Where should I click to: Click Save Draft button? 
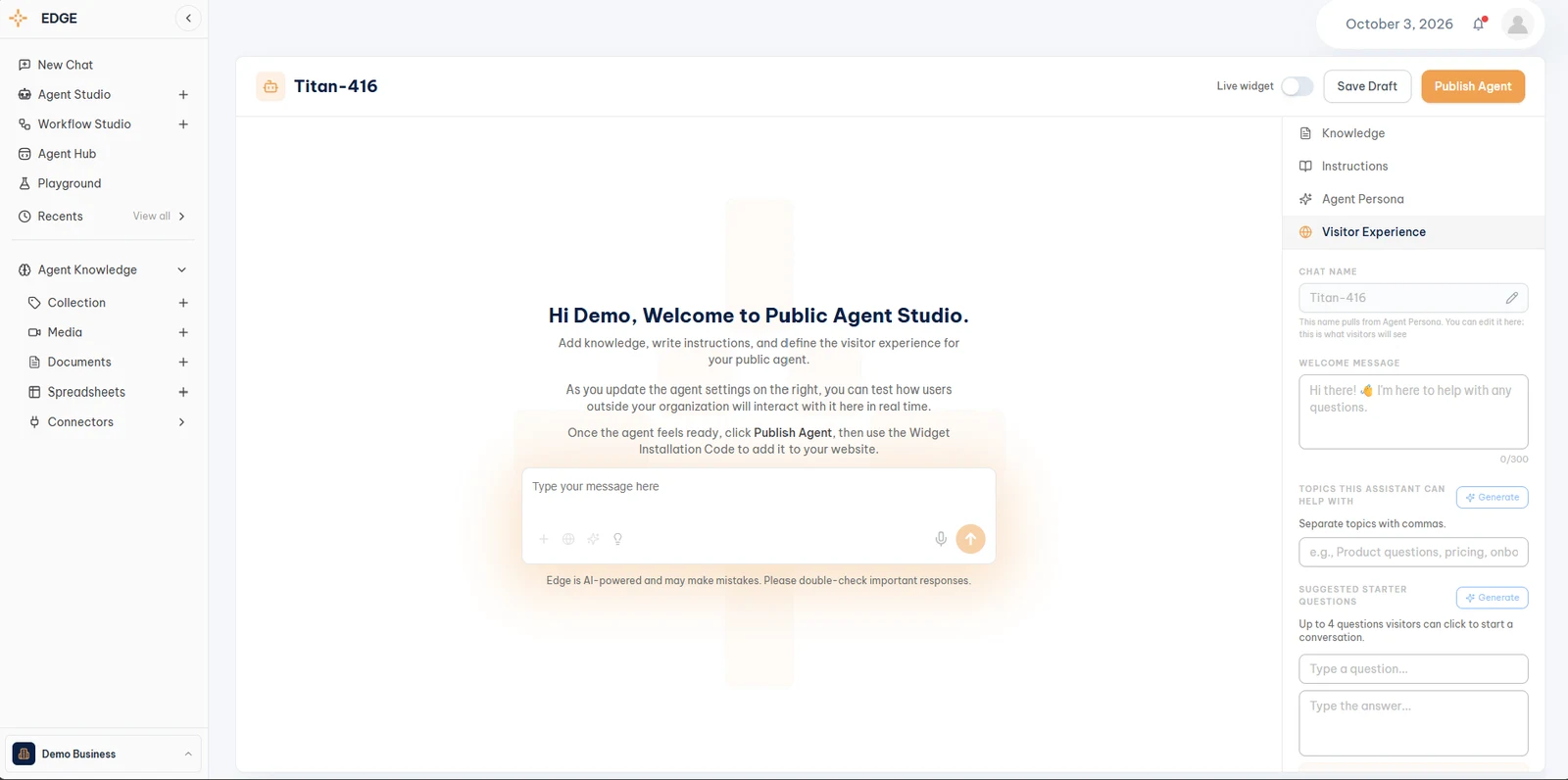click(x=1367, y=86)
